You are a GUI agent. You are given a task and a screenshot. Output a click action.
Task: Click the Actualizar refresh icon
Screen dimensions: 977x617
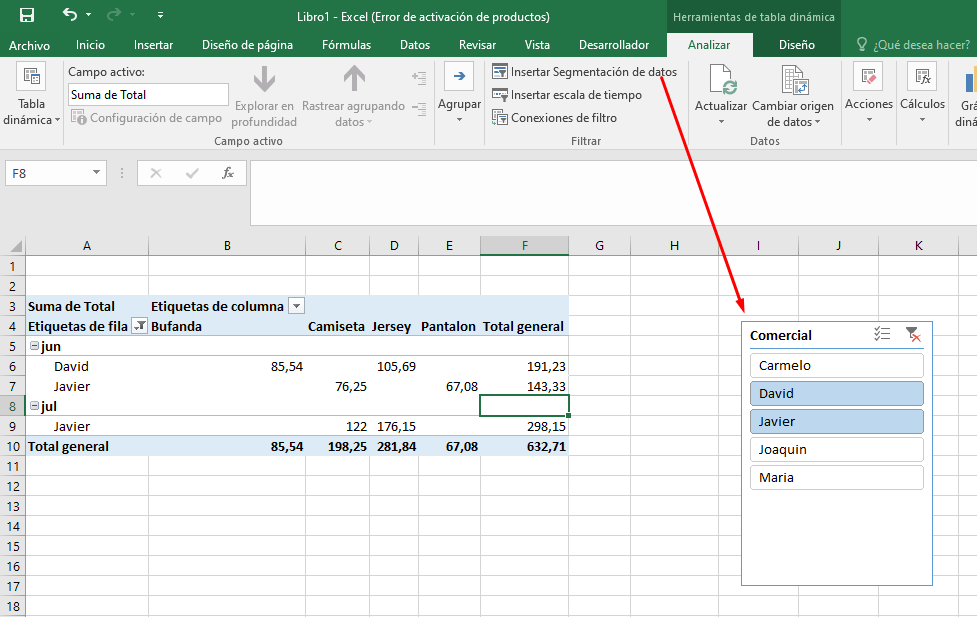point(721,80)
